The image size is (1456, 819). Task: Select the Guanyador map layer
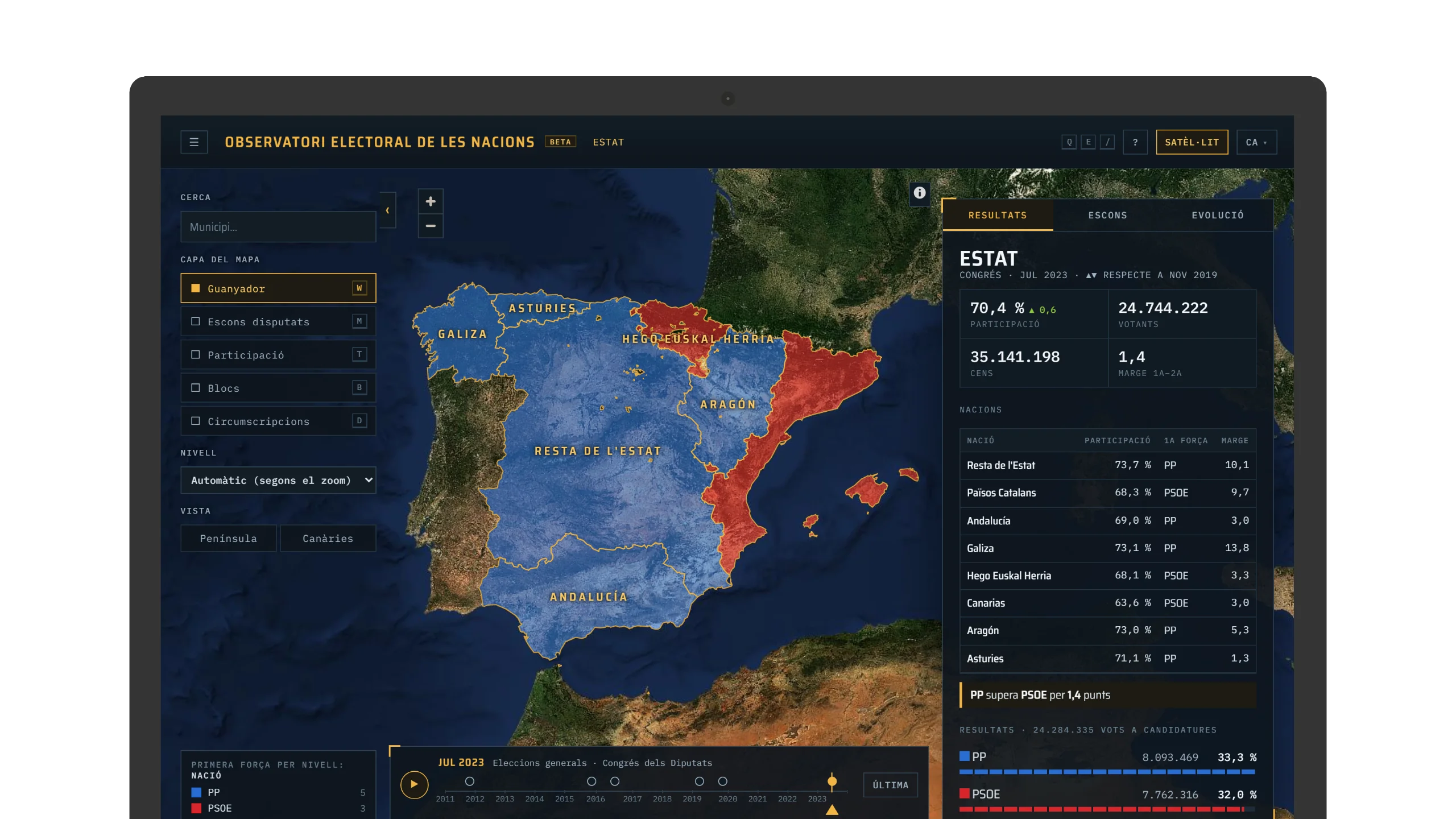pyautogui.click(x=278, y=288)
